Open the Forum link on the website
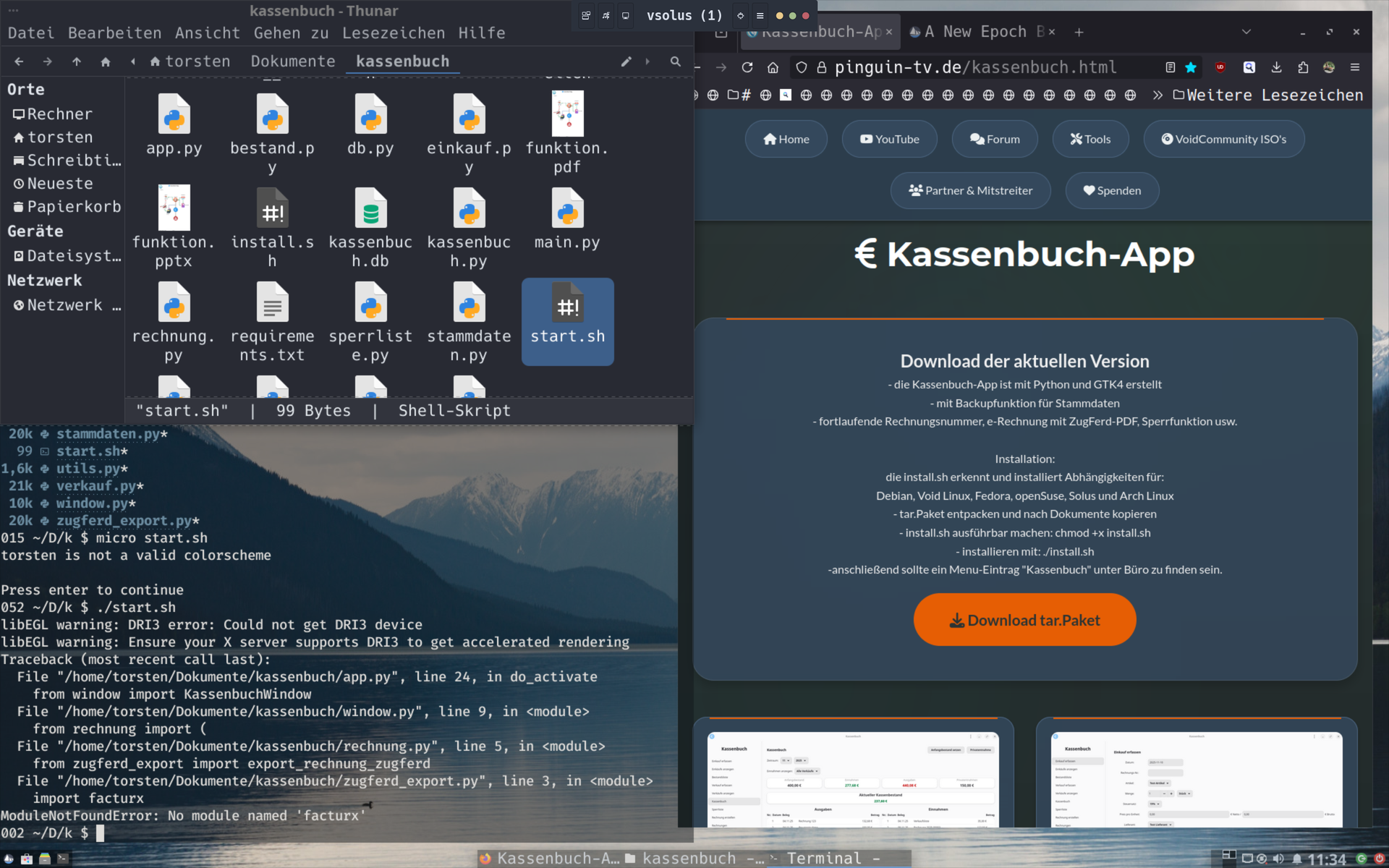1389x868 pixels. pos(995,139)
